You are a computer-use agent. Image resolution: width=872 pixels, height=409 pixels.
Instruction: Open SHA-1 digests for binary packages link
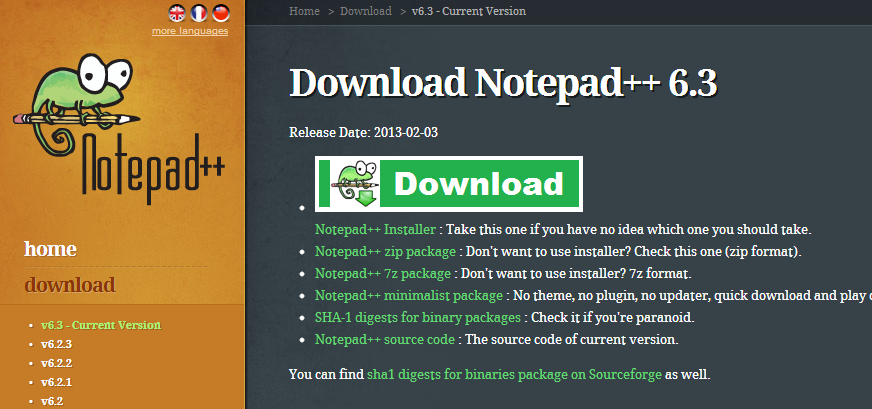418,318
